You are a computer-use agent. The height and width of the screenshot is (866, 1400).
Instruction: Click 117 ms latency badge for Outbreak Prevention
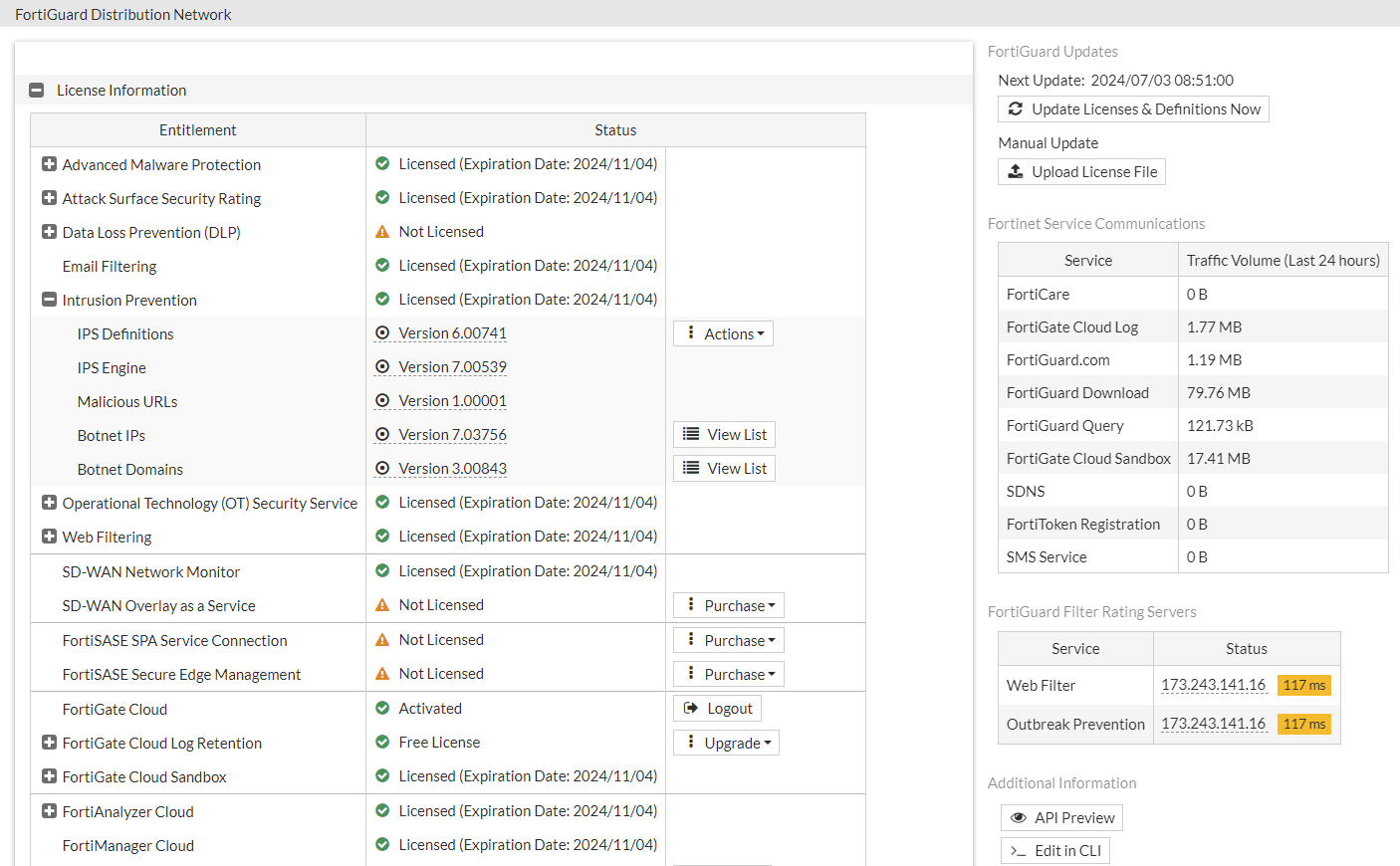tap(1304, 724)
